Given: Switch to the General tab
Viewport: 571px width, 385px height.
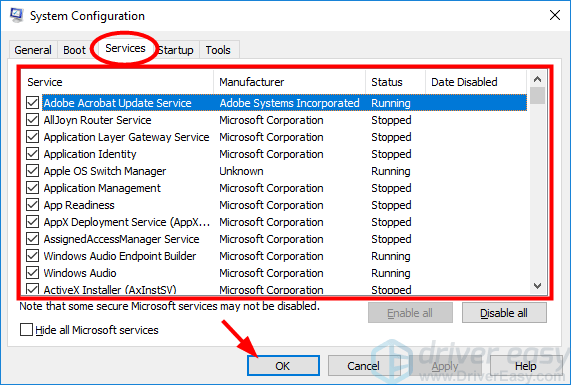Looking at the screenshot, I should click(33, 50).
